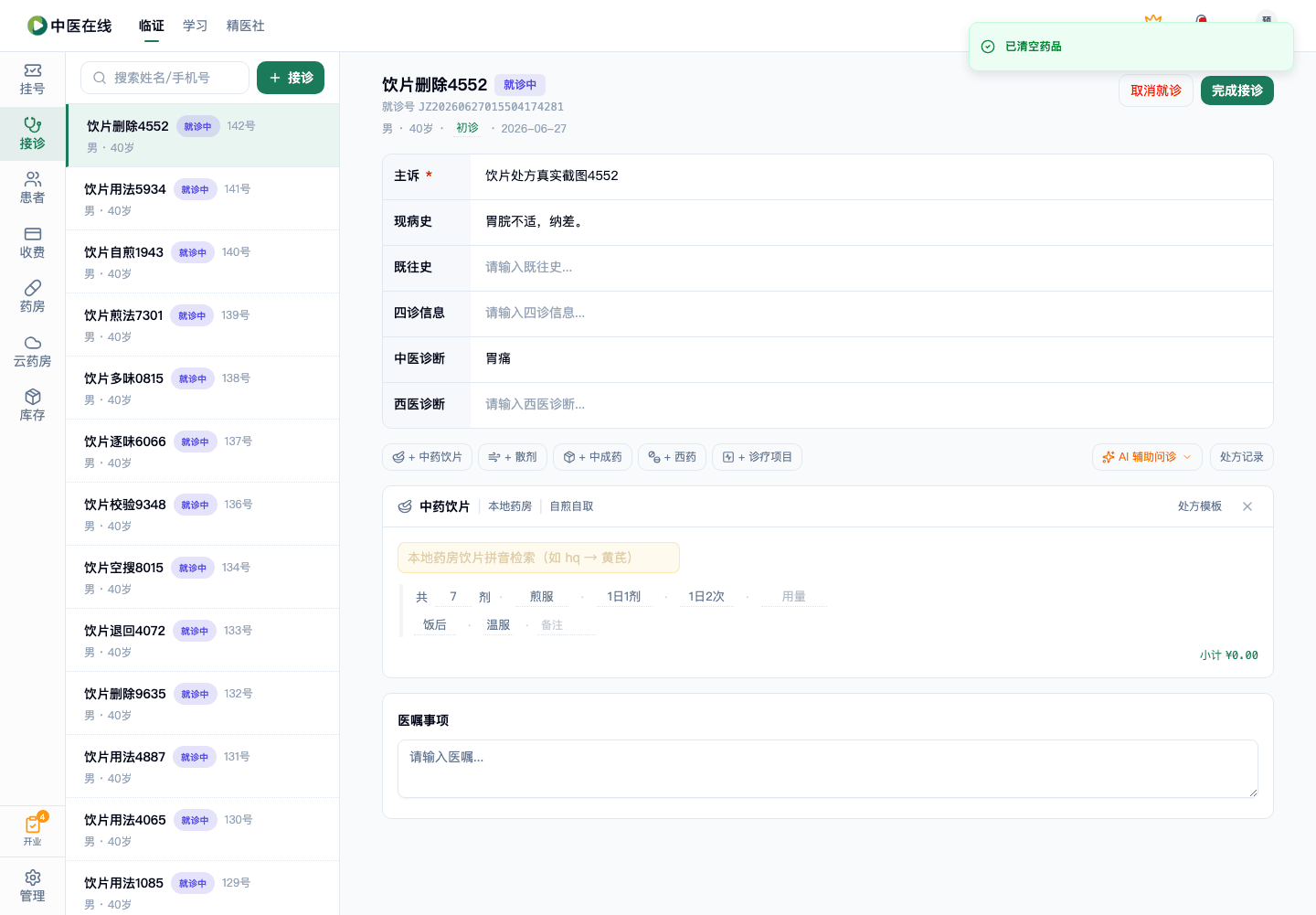The height and width of the screenshot is (915, 1316).
Task: Focus the 医嘱事项 textarea
Action: (827, 769)
